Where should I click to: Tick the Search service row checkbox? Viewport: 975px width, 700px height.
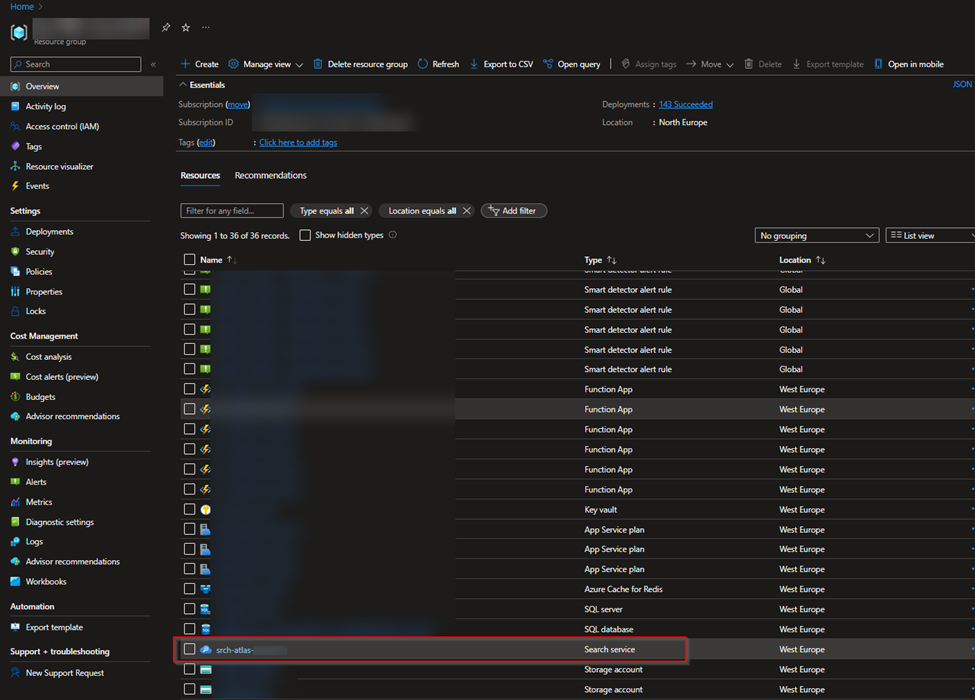[x=189, y=650]
